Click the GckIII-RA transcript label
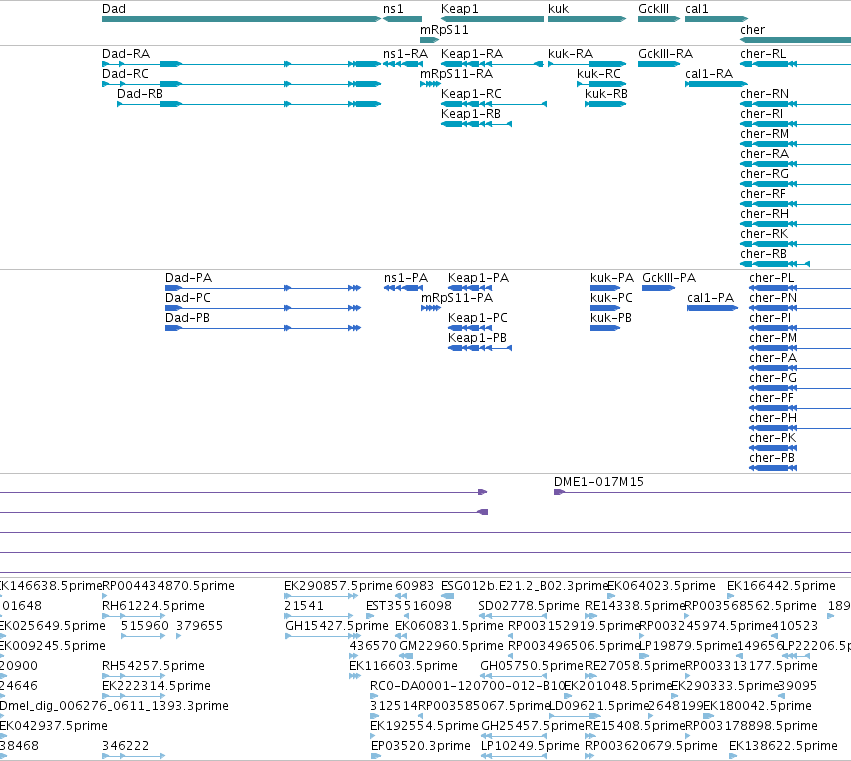 (x=665, y=54)
